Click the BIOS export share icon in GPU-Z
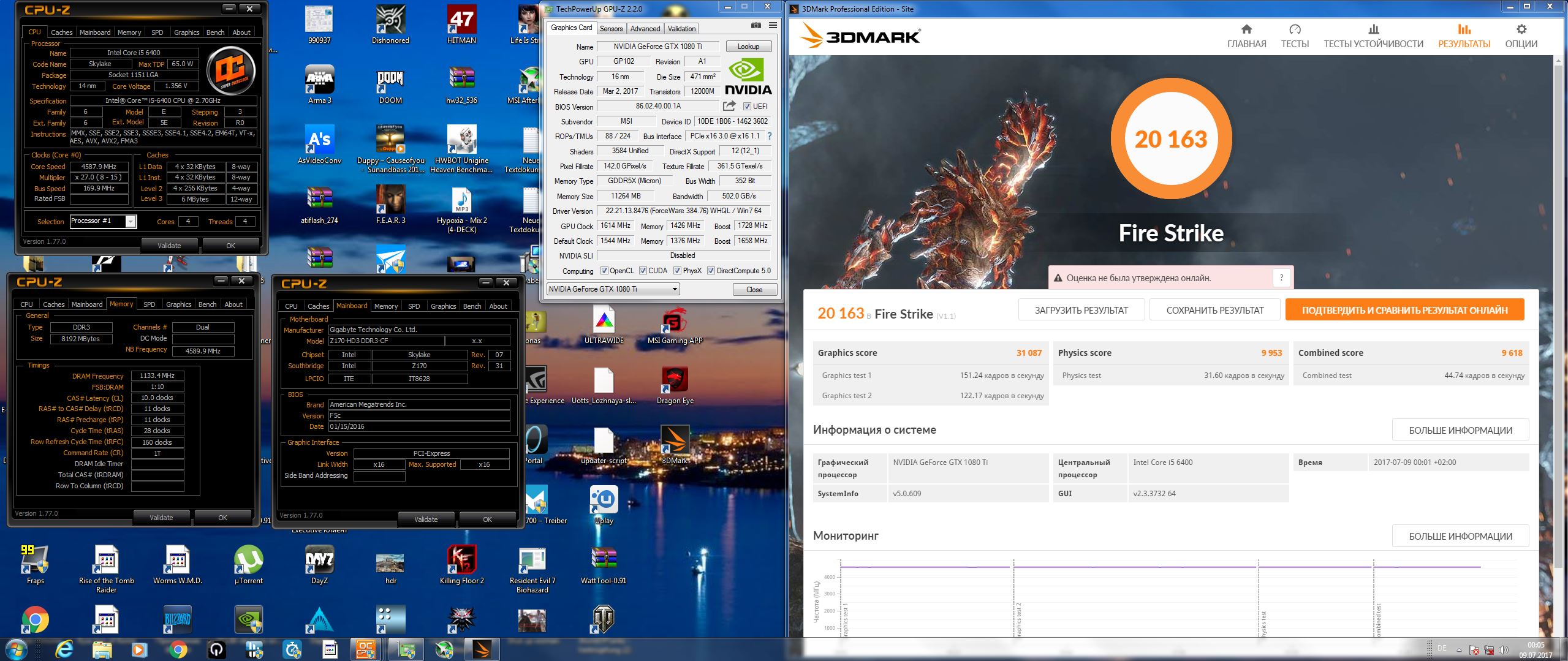1568x661 pixels. pos(729,106)
